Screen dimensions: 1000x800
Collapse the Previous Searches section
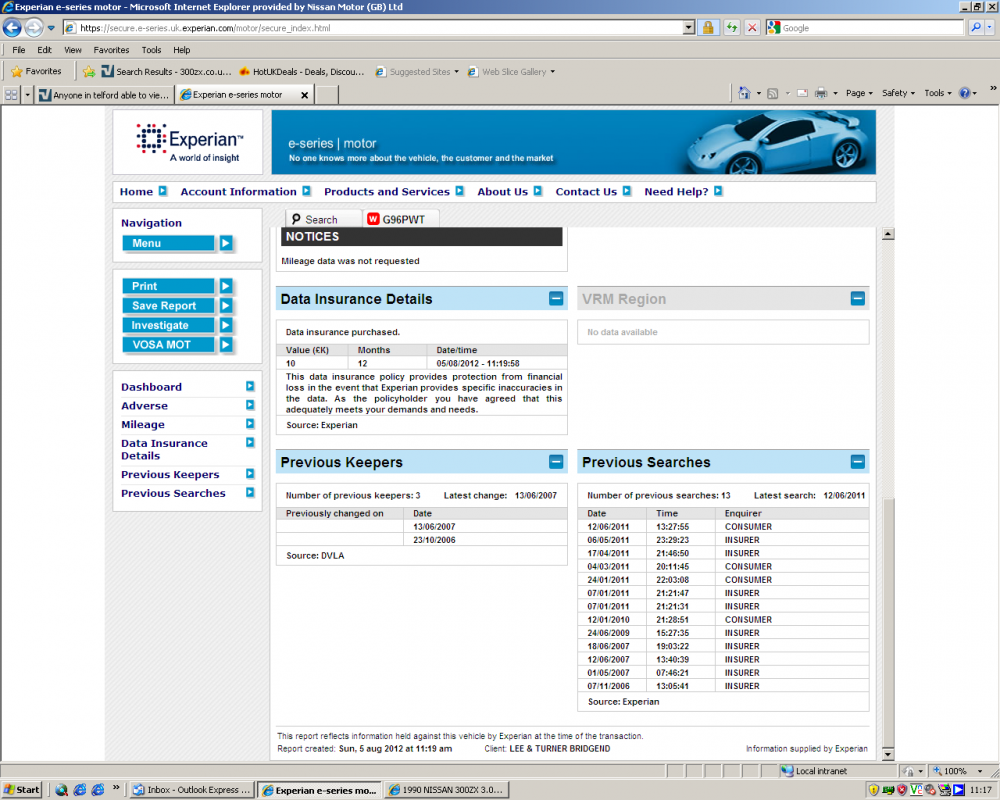(x=857, y=462)
